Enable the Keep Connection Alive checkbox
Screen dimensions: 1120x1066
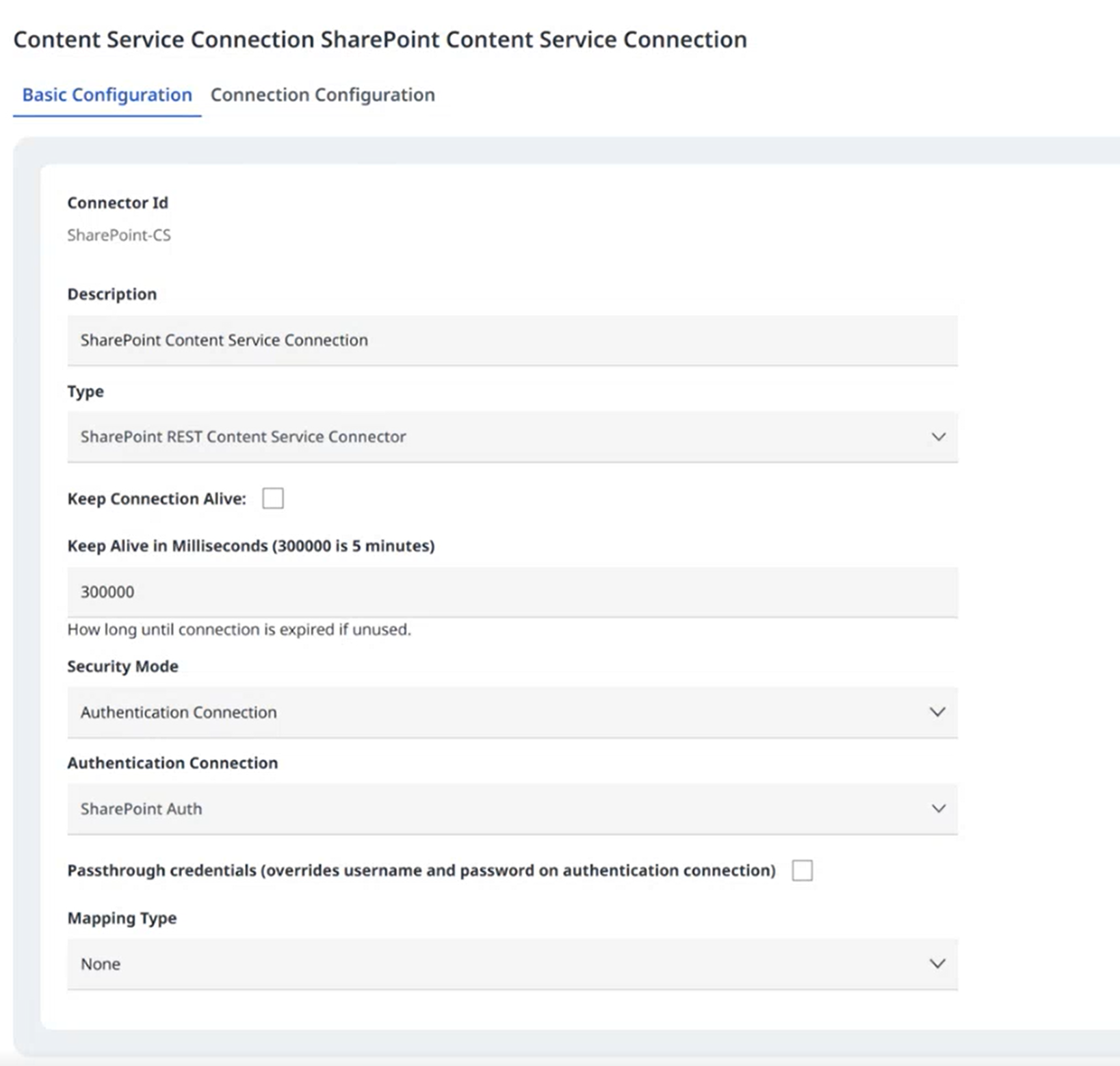(x=273, y=498)
